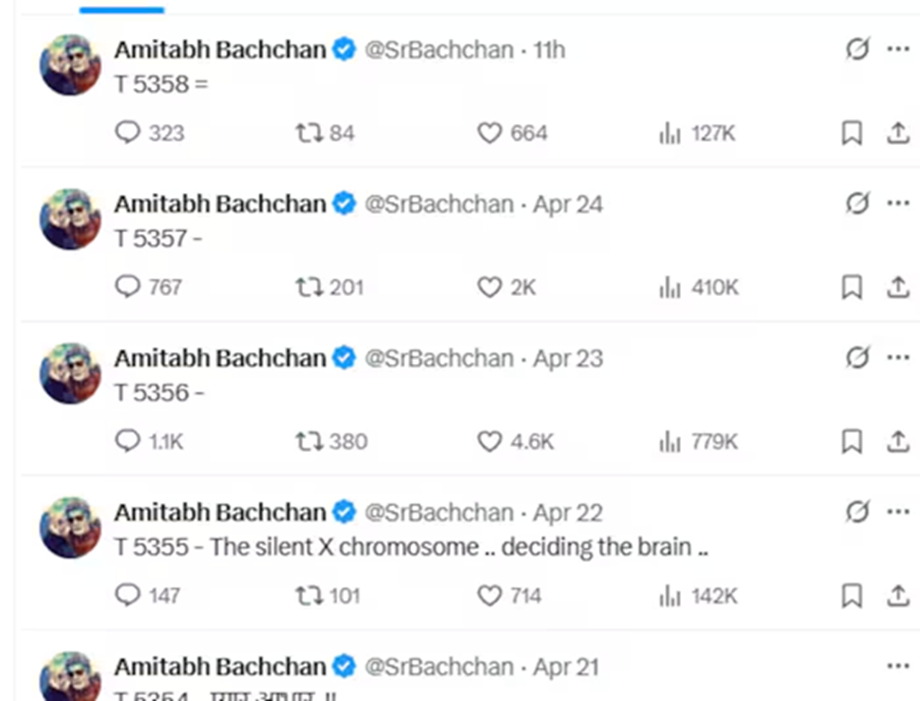Viewport: 920px width, 701px height.
Task: Open the Apr 23 timestamp link
Action: point(568,358)
